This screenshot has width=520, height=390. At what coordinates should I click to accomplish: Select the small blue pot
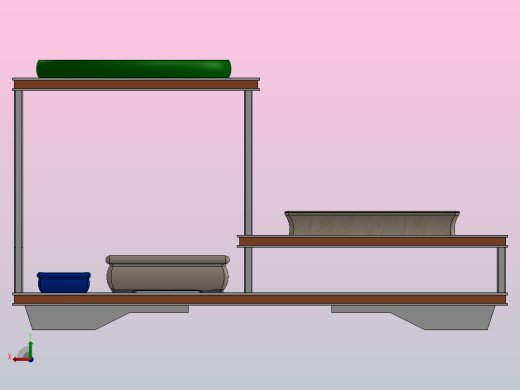click(x=64, y=282)
